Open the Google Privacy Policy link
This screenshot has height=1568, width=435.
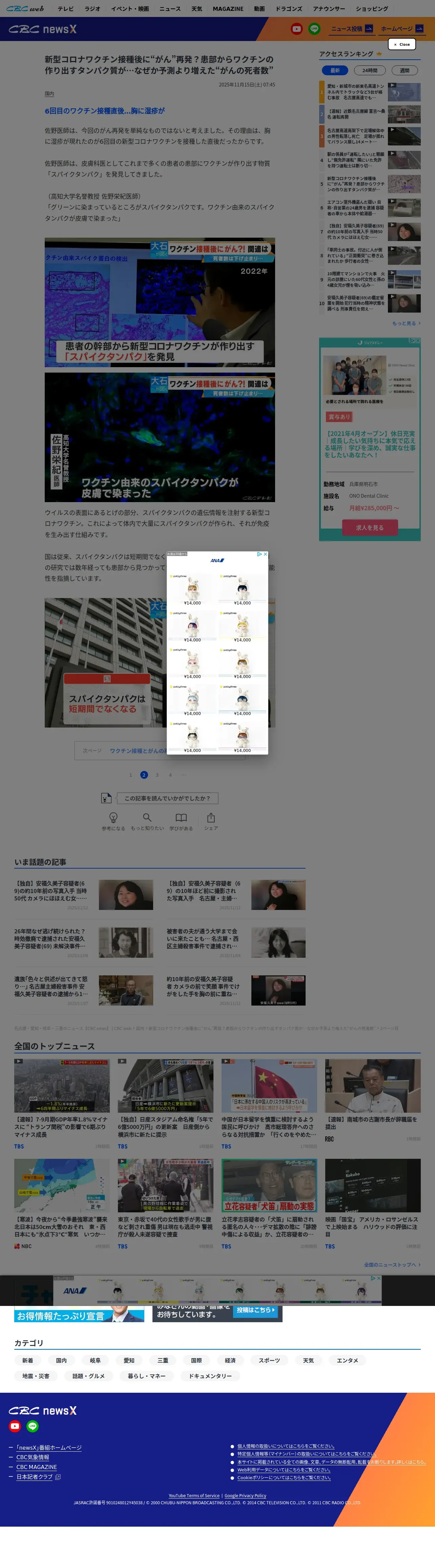pos(245,1495)
